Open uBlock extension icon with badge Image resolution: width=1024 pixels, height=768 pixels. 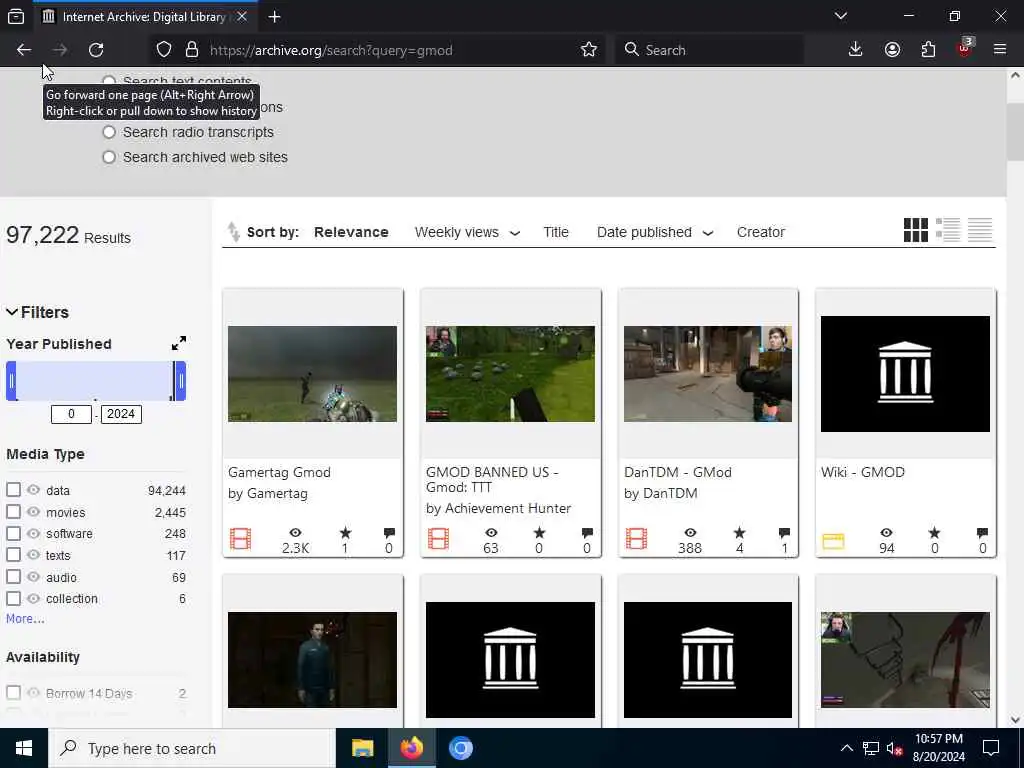coord(965,48)
